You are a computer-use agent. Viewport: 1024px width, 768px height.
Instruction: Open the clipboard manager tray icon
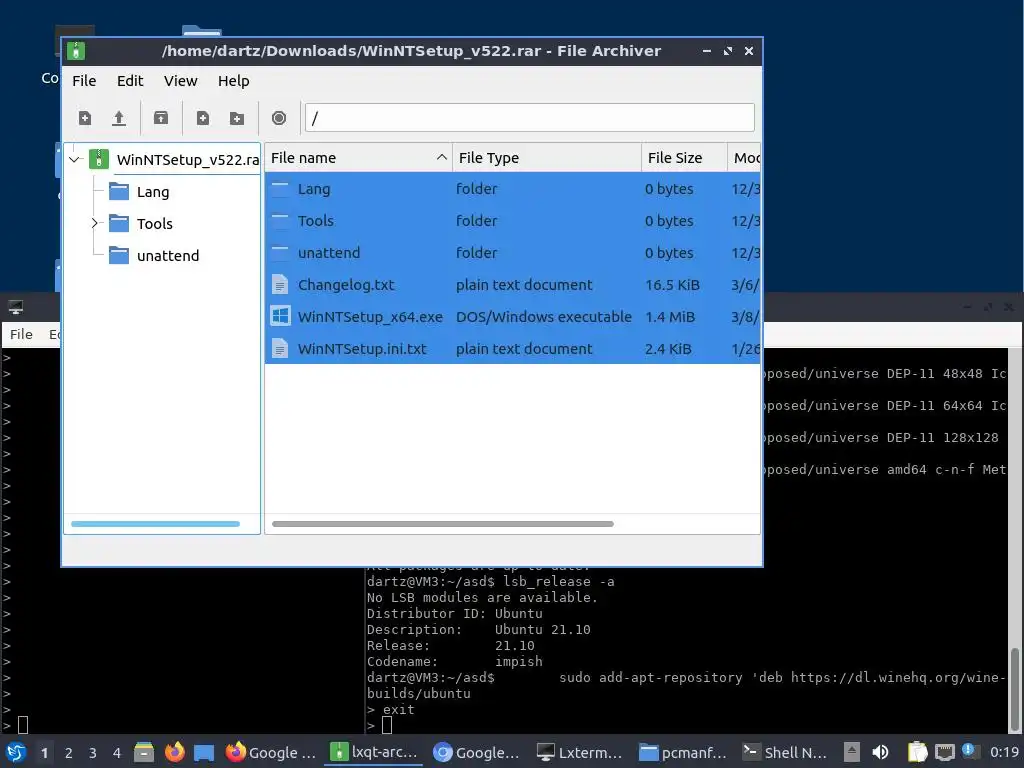click(918, 752)
